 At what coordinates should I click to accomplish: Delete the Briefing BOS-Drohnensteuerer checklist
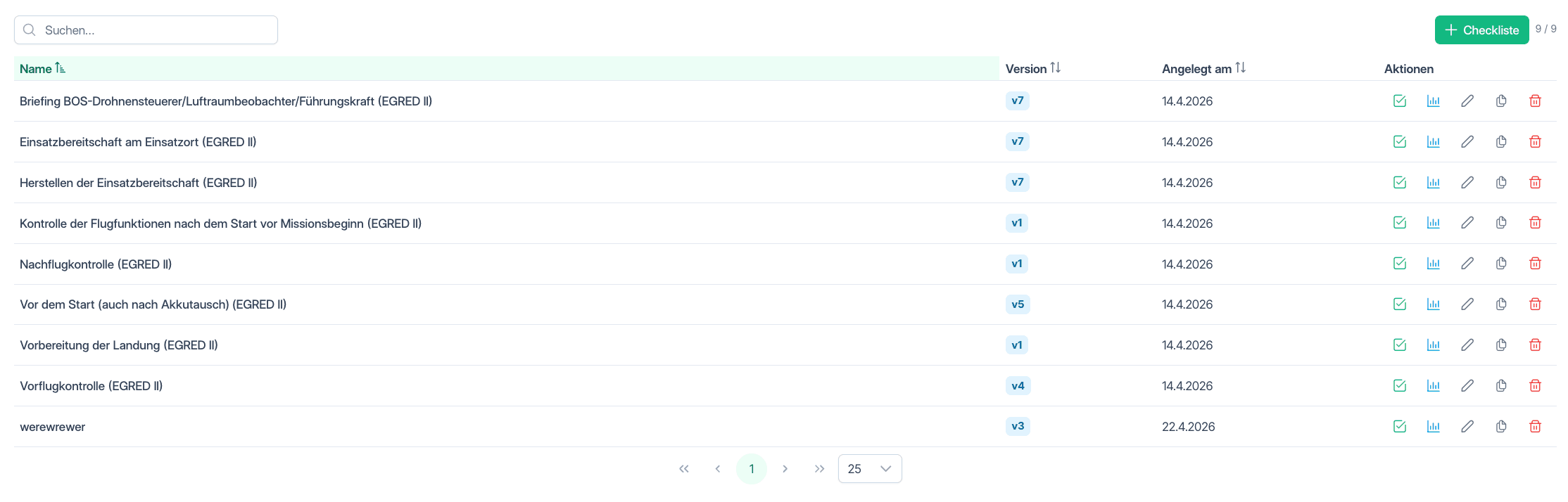[1535, 101]
